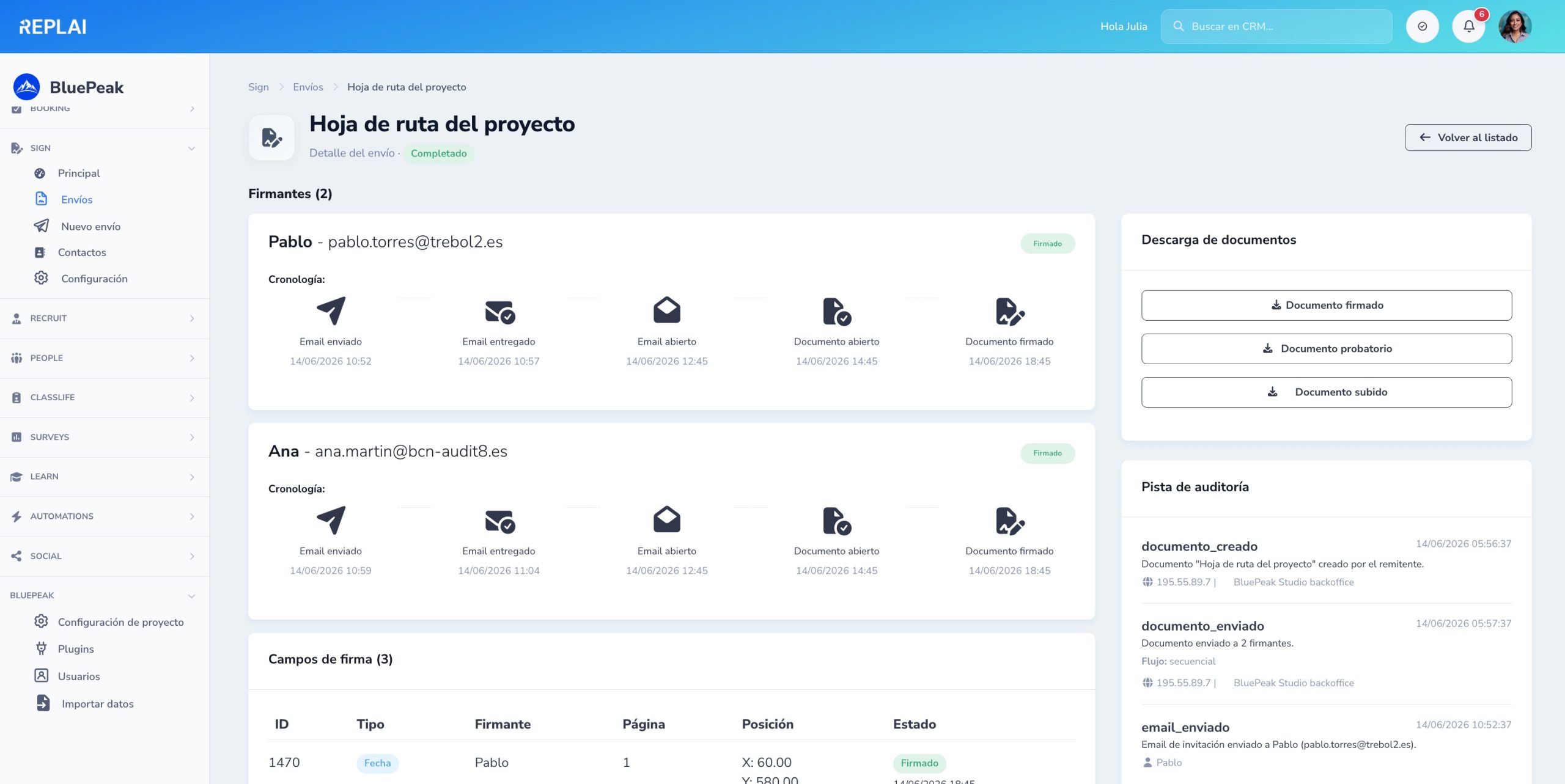Click the document sign icon beside page title
The width and height of the screenshot is (1565, 784).
click(271, 138)
